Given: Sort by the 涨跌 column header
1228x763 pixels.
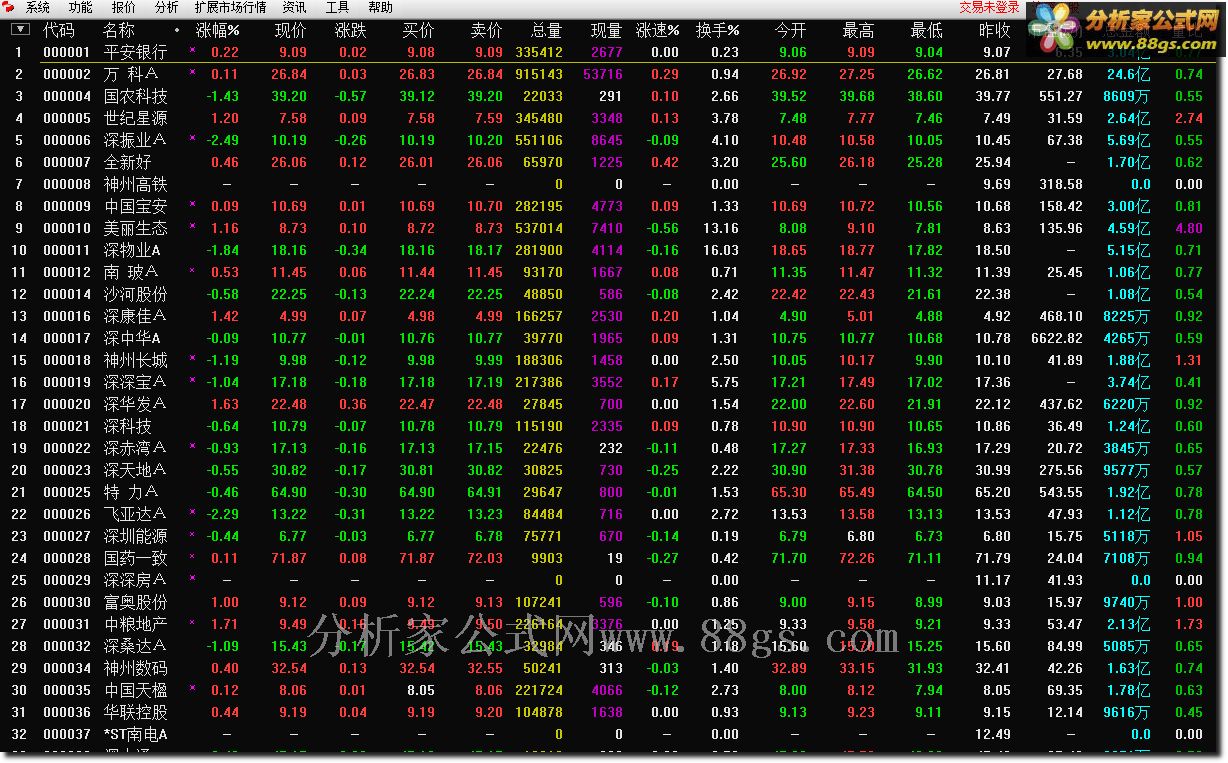Looking at the screenshot, I should [351, 31].
